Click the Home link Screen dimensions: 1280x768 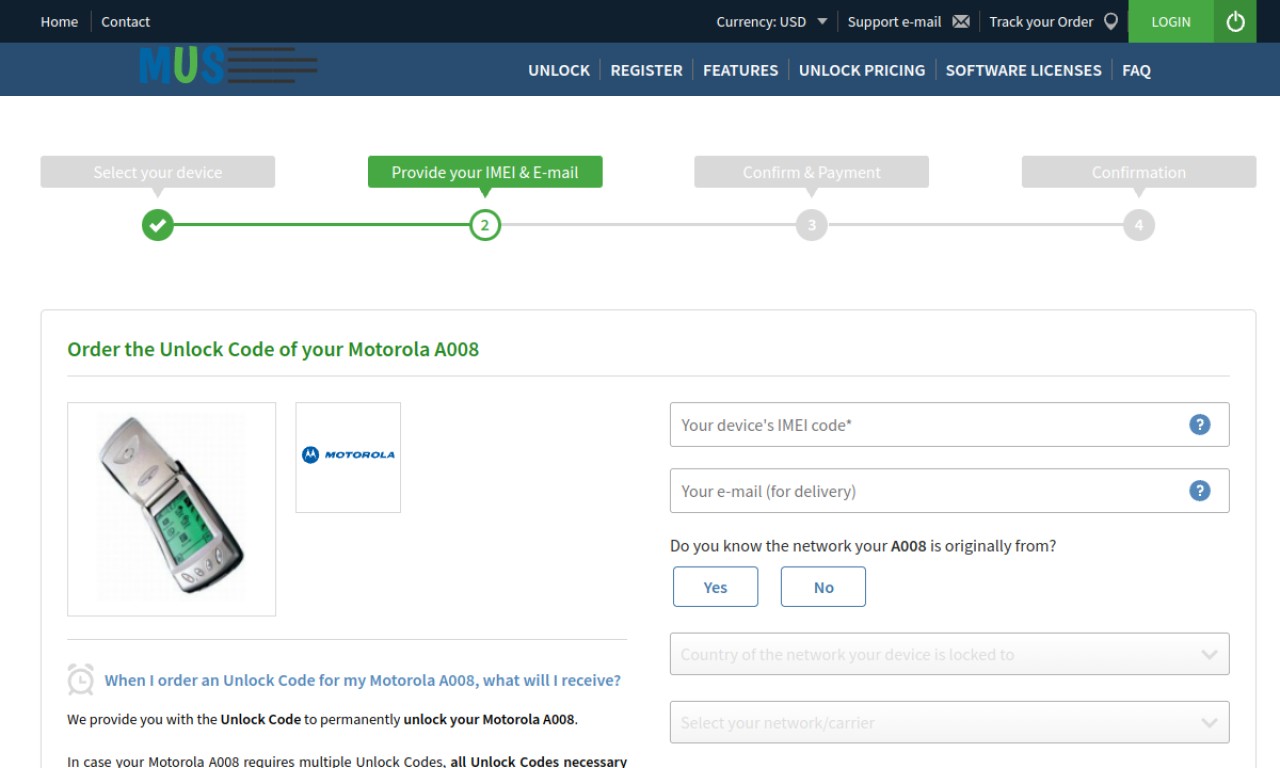pyautogui.click(x=59, y=21)
